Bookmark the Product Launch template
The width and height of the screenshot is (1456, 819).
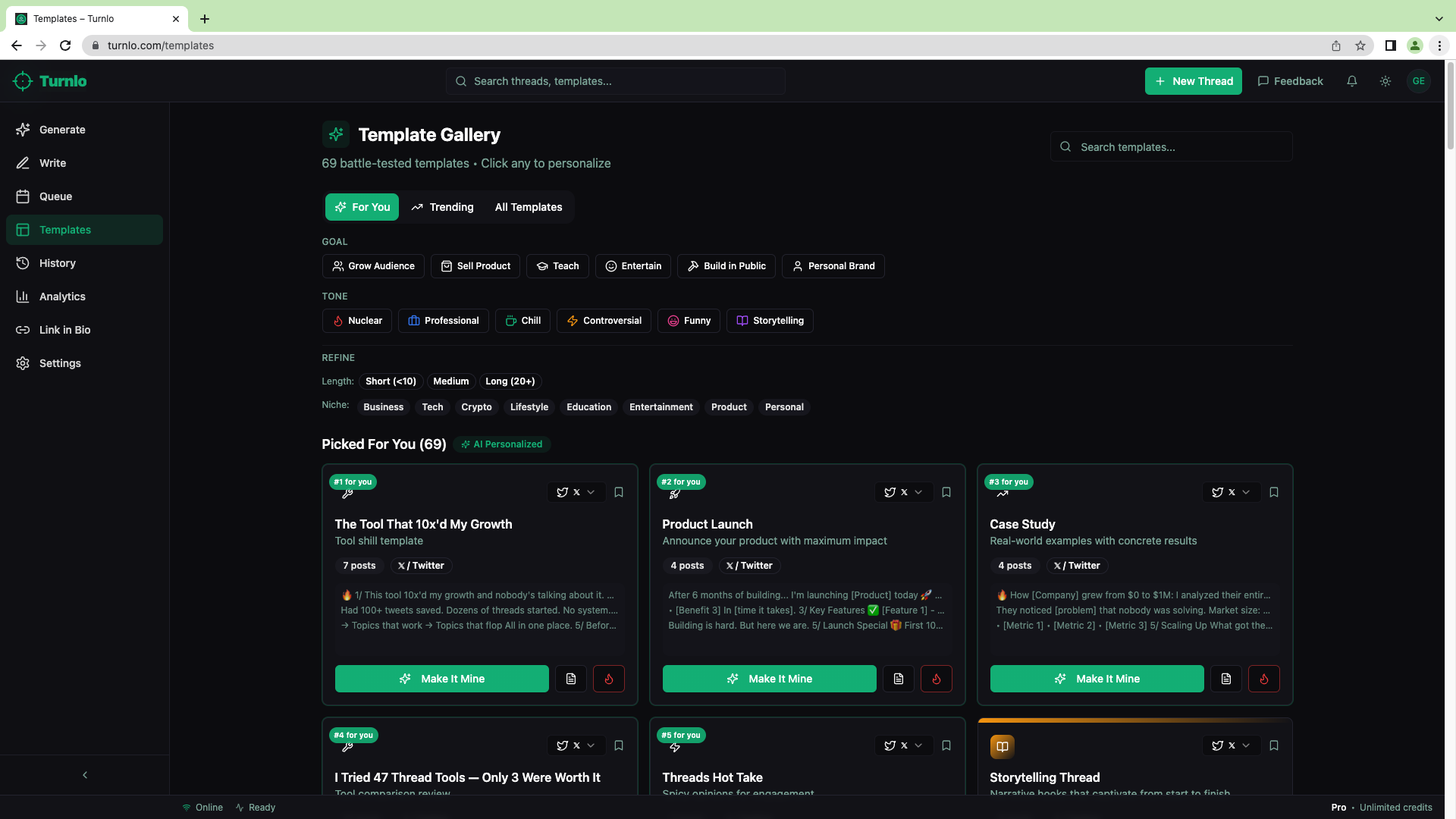[946, 492]
